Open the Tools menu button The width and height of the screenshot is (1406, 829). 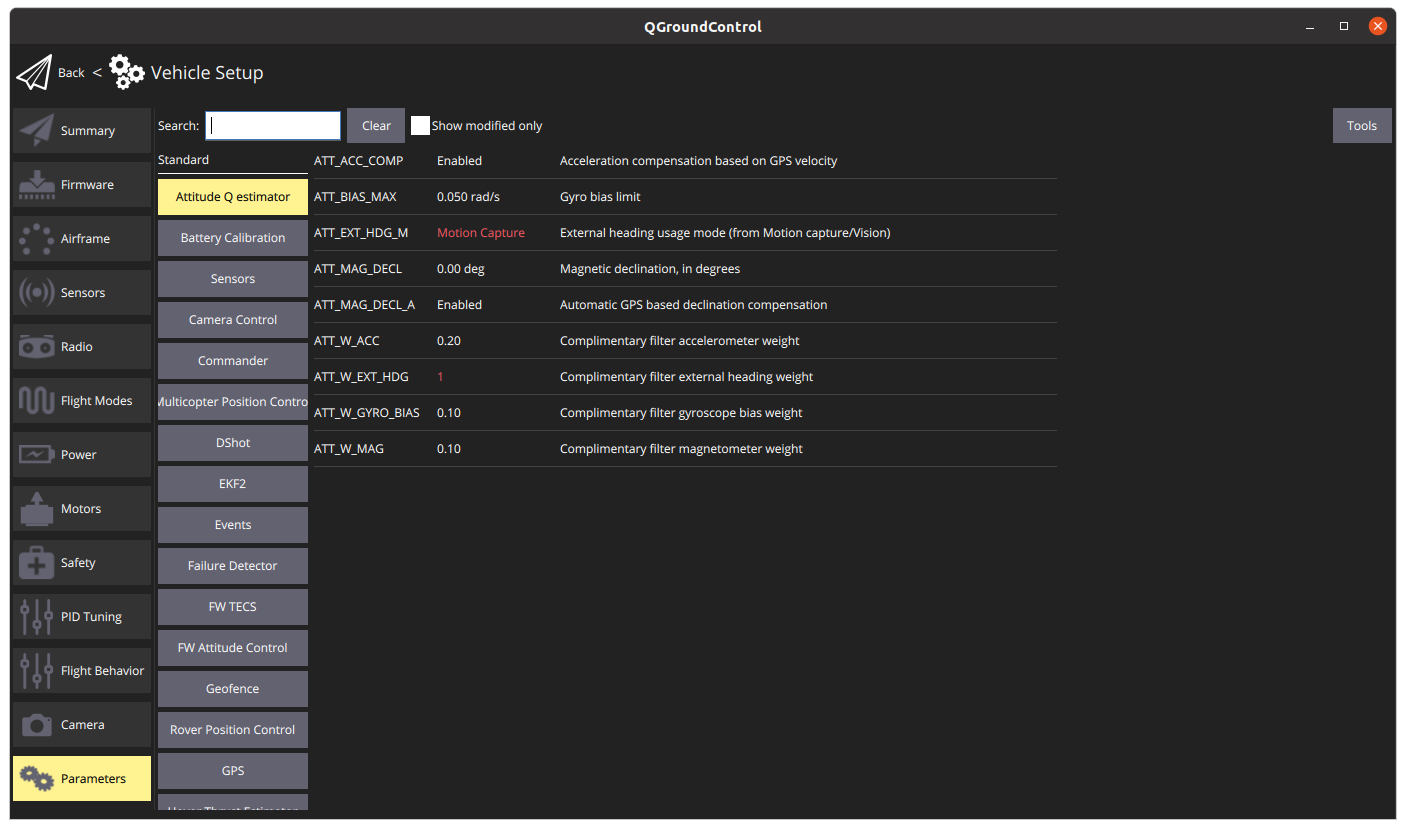pyautogui.click(x=1362, y=126)
